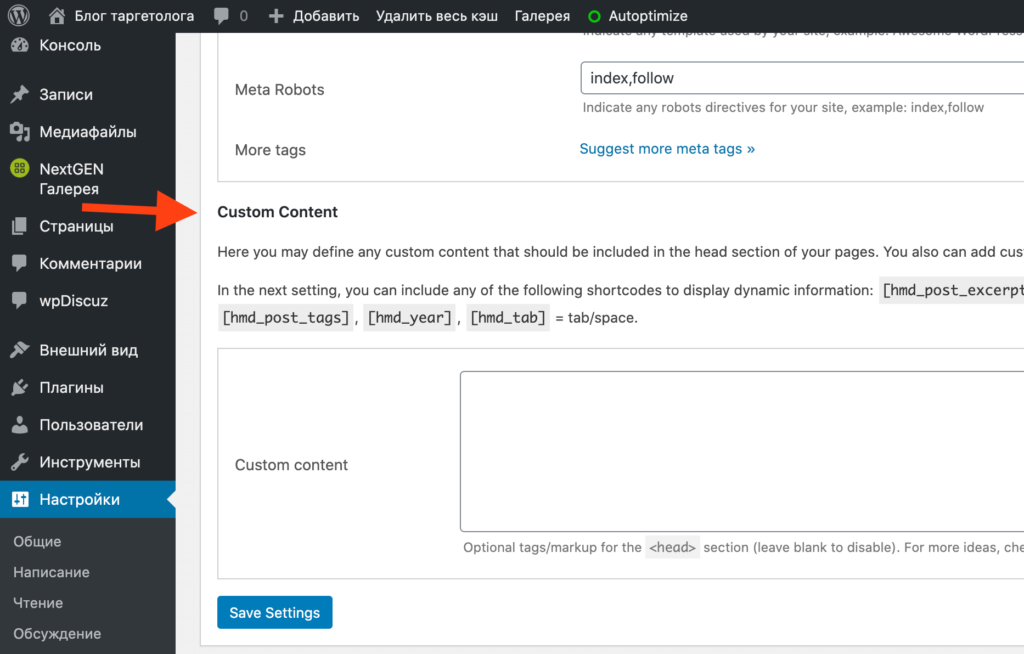Click the Медиафайлы media icon
Viewport: 1024px width, 654px height.
pyautogui.click(x=19, y=132)
